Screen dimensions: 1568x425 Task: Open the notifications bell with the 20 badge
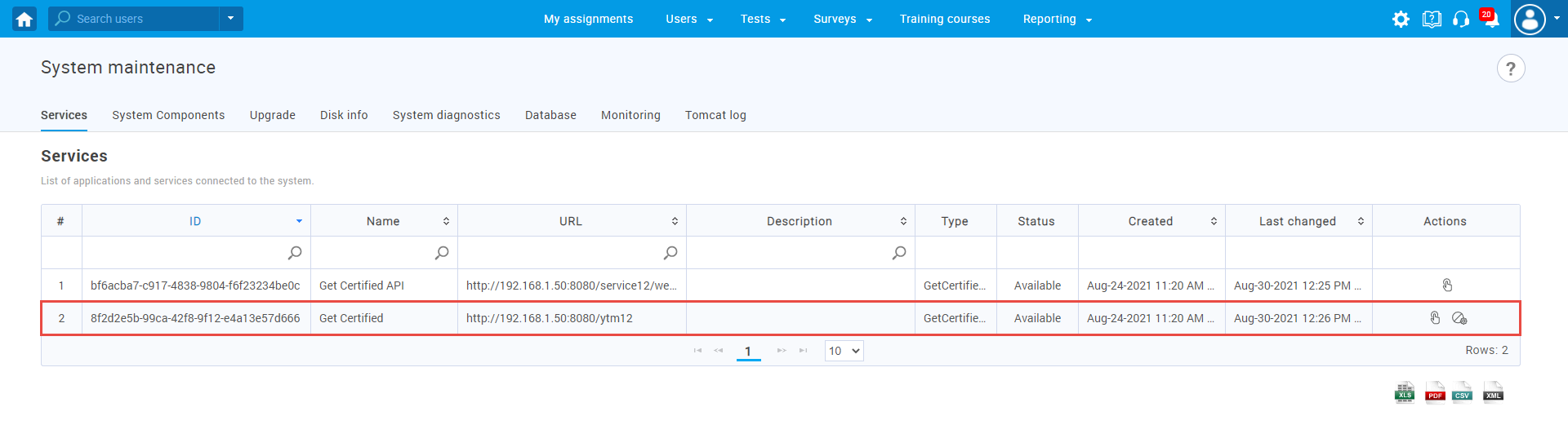tap(1490, 18)
